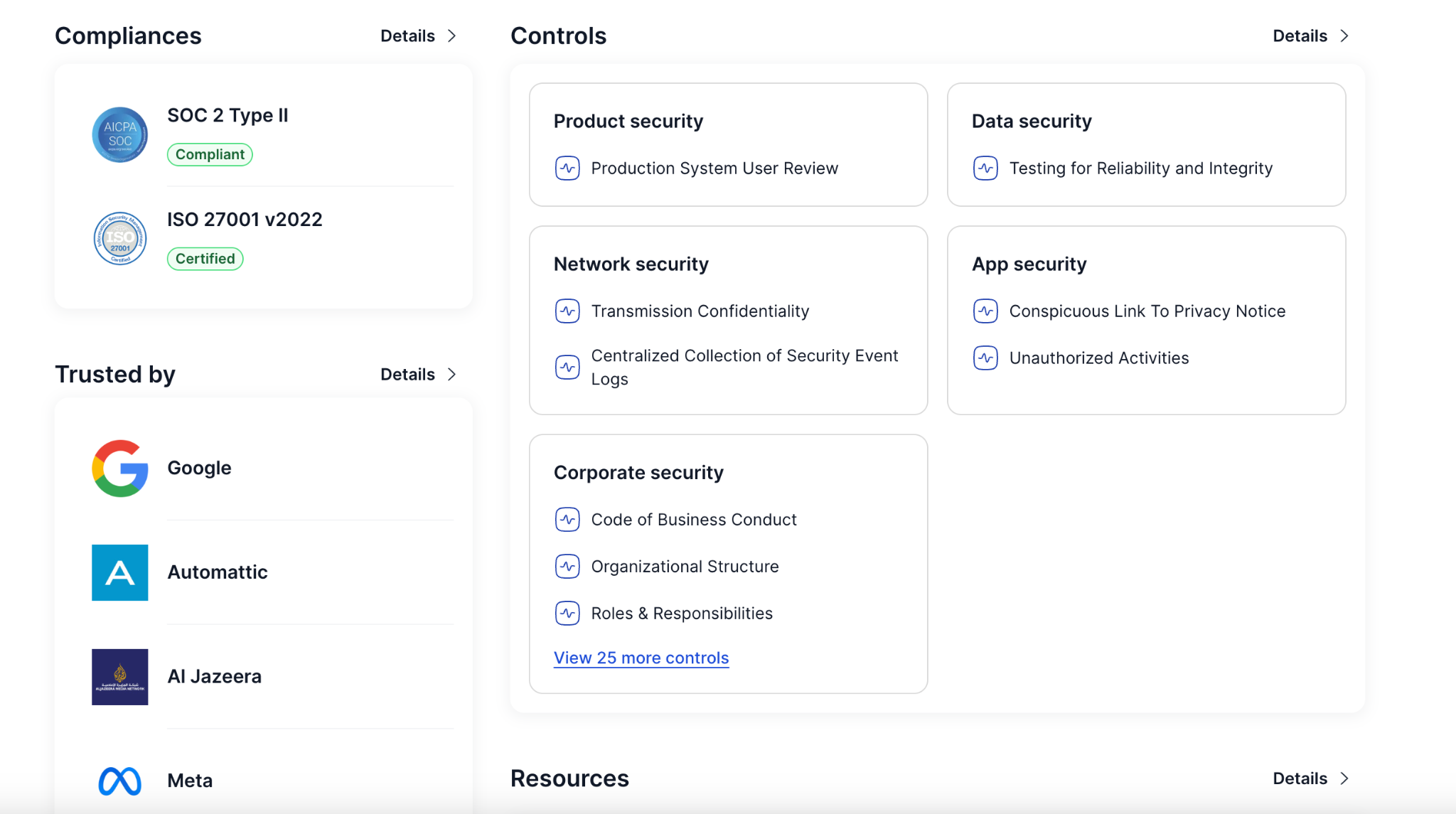
Task: Expand Controls details chevron arrow
Action: [1344, 36]
